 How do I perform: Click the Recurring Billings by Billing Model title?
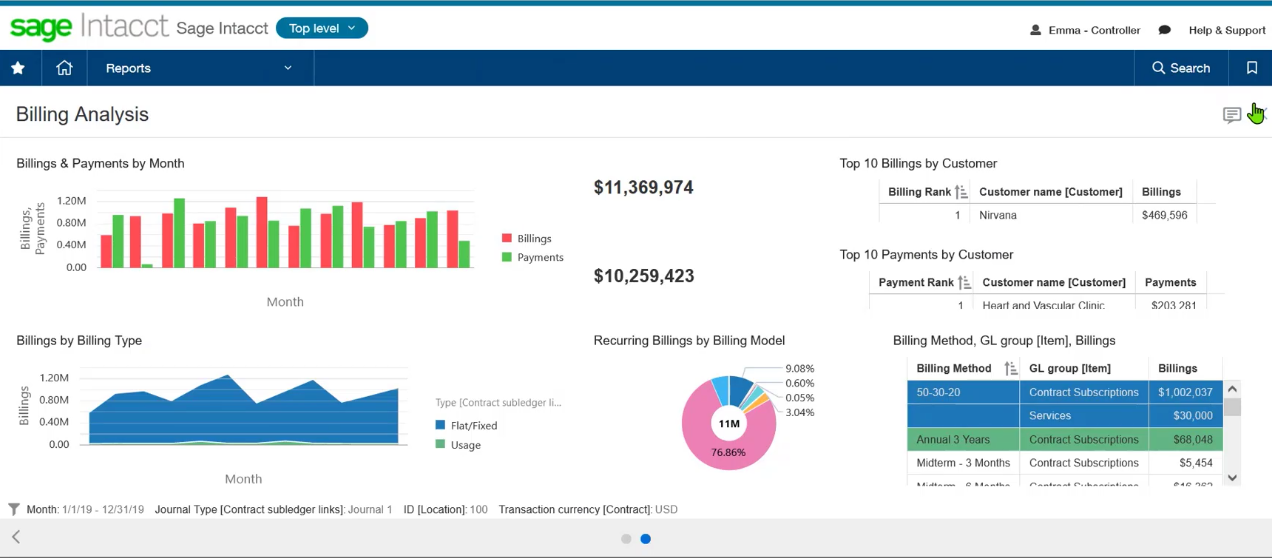(x=689, y=341)
